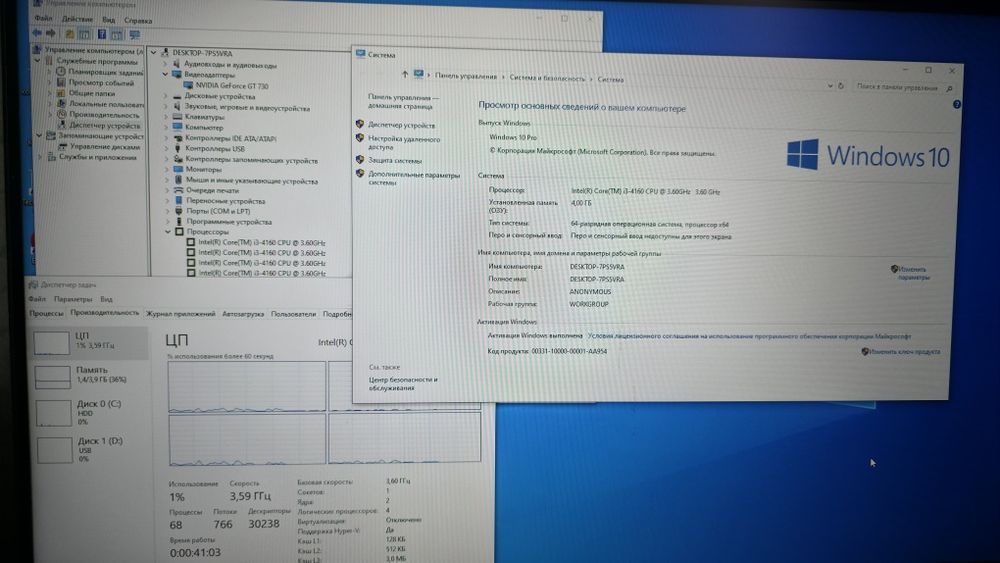Click the Keyboards device icon
This screenshot has height=563, width=1000.
pyautogui.click(x=177, y=117)
